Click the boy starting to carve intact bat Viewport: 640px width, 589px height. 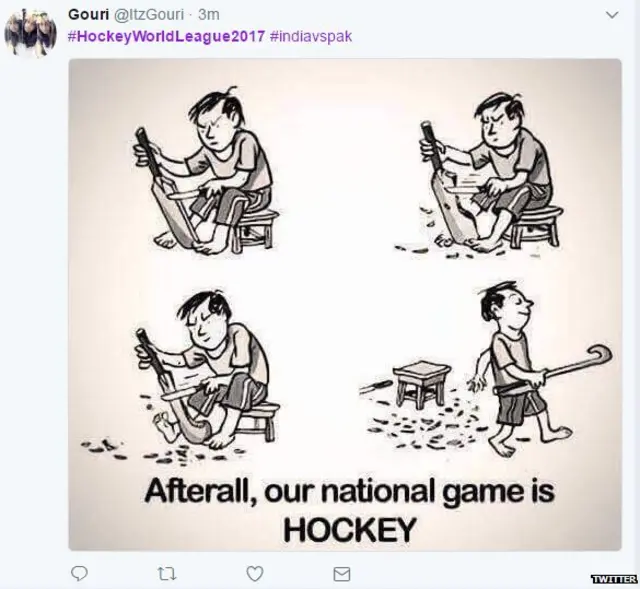(x=206, y=169)
